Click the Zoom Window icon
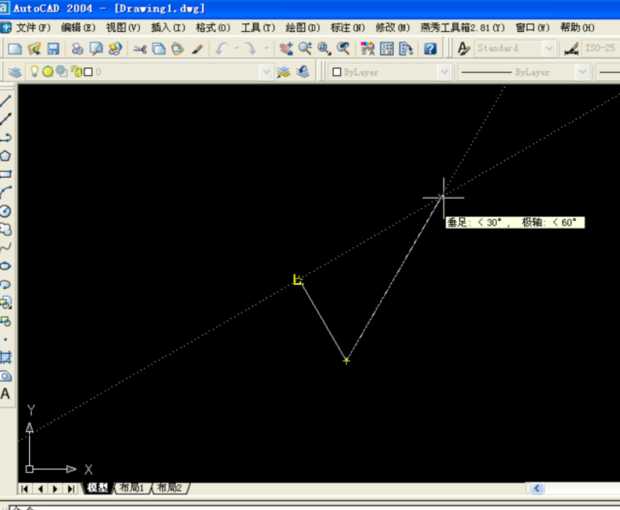620x510 pixels. click(324, 49)
